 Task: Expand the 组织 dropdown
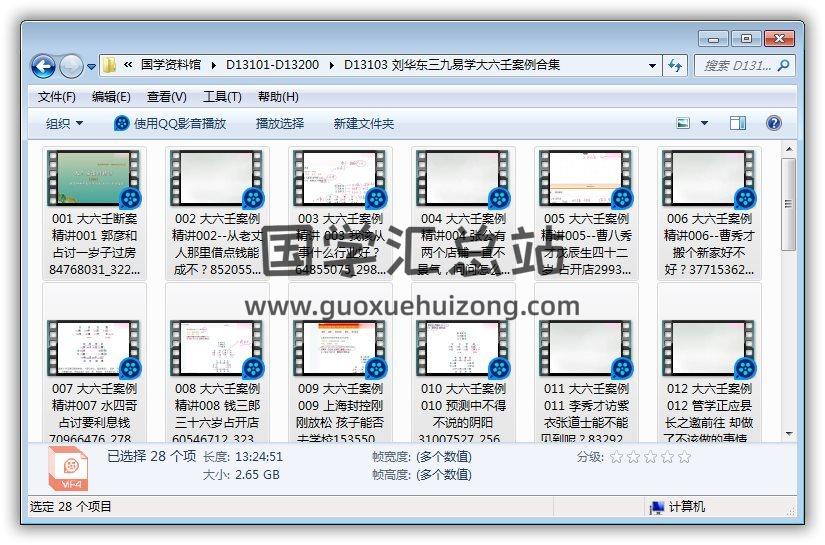(x=64, y=124)
